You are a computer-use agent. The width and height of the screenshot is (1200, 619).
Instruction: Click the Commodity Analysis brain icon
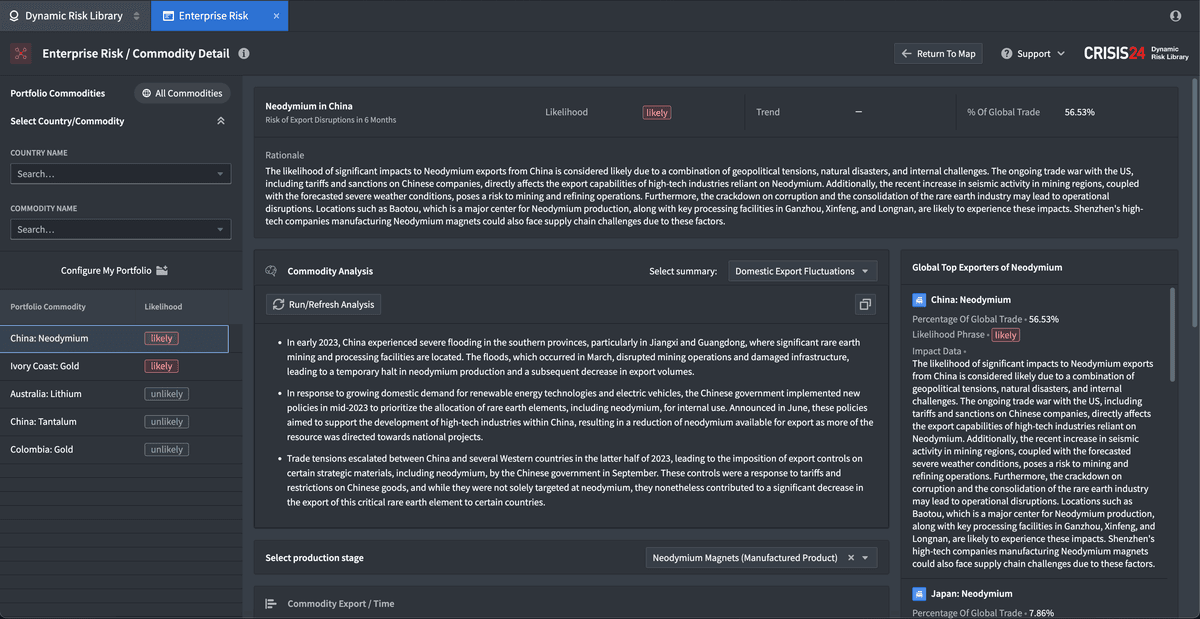[271, 271]
